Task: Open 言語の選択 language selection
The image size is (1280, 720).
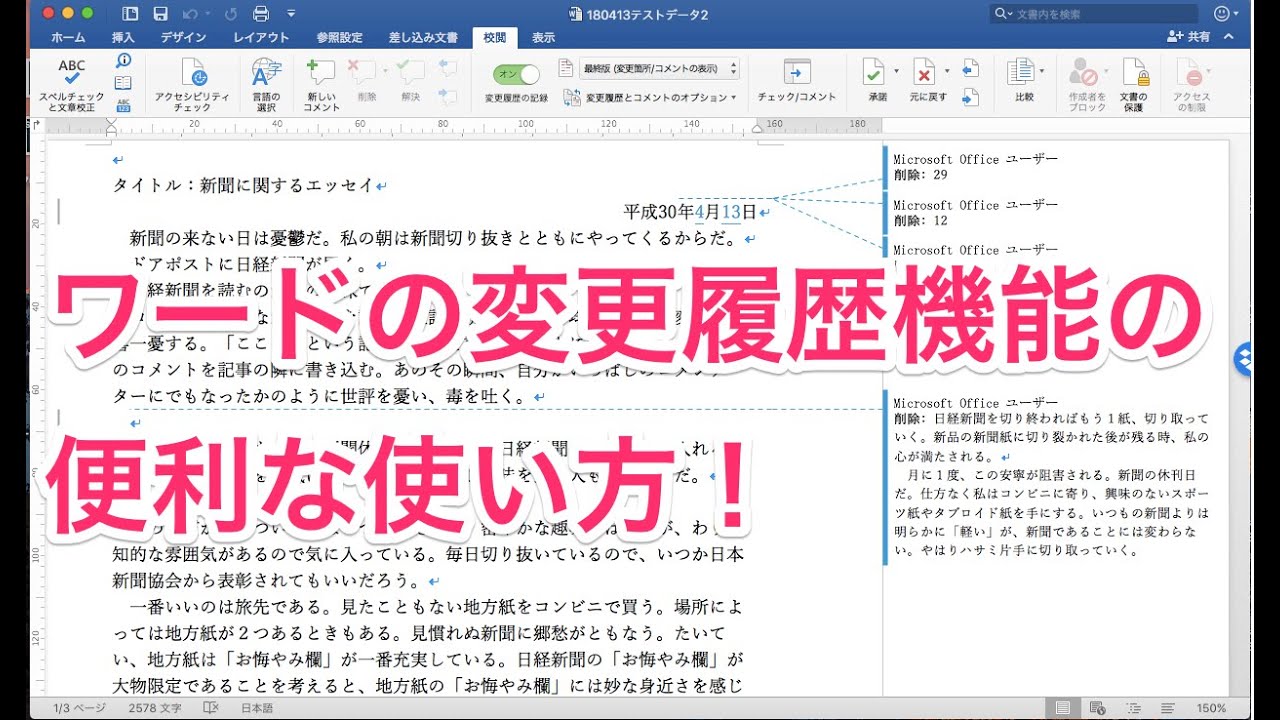Action: tap(266, 84)
